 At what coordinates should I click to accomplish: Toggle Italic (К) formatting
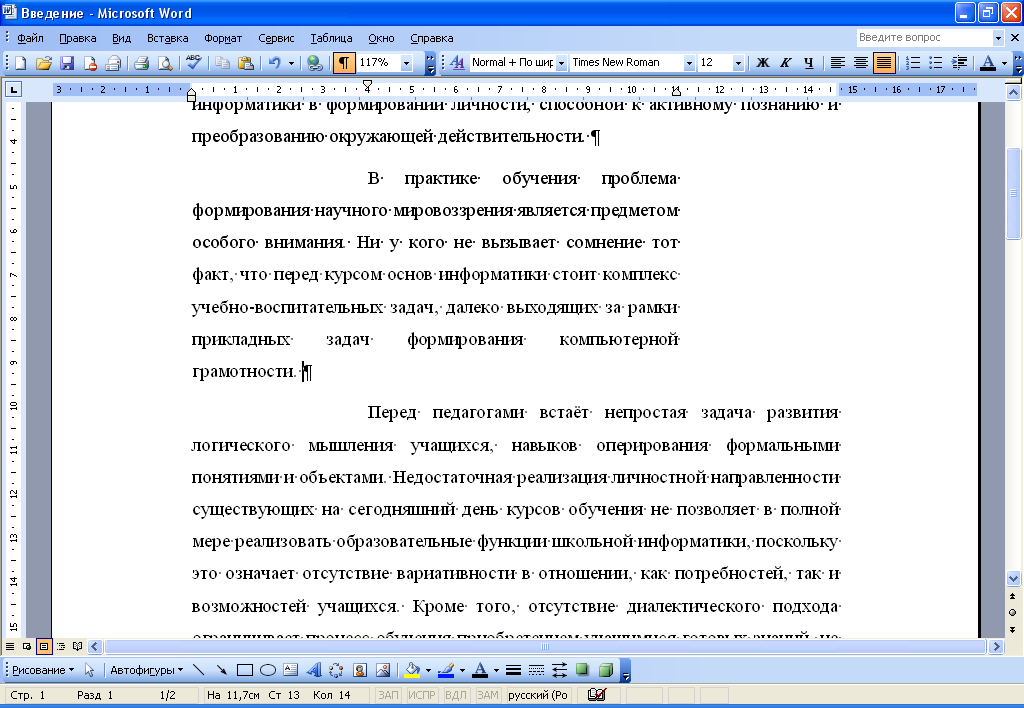(786, 63)
